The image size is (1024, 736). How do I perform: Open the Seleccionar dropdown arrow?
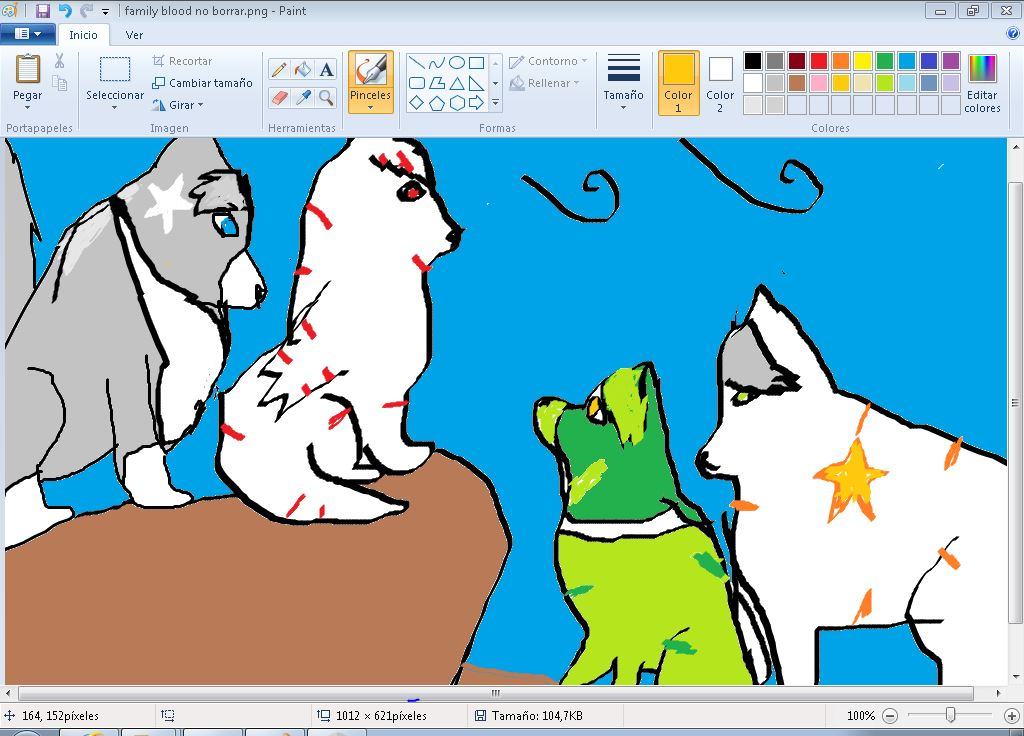click(x=115, y=108)
